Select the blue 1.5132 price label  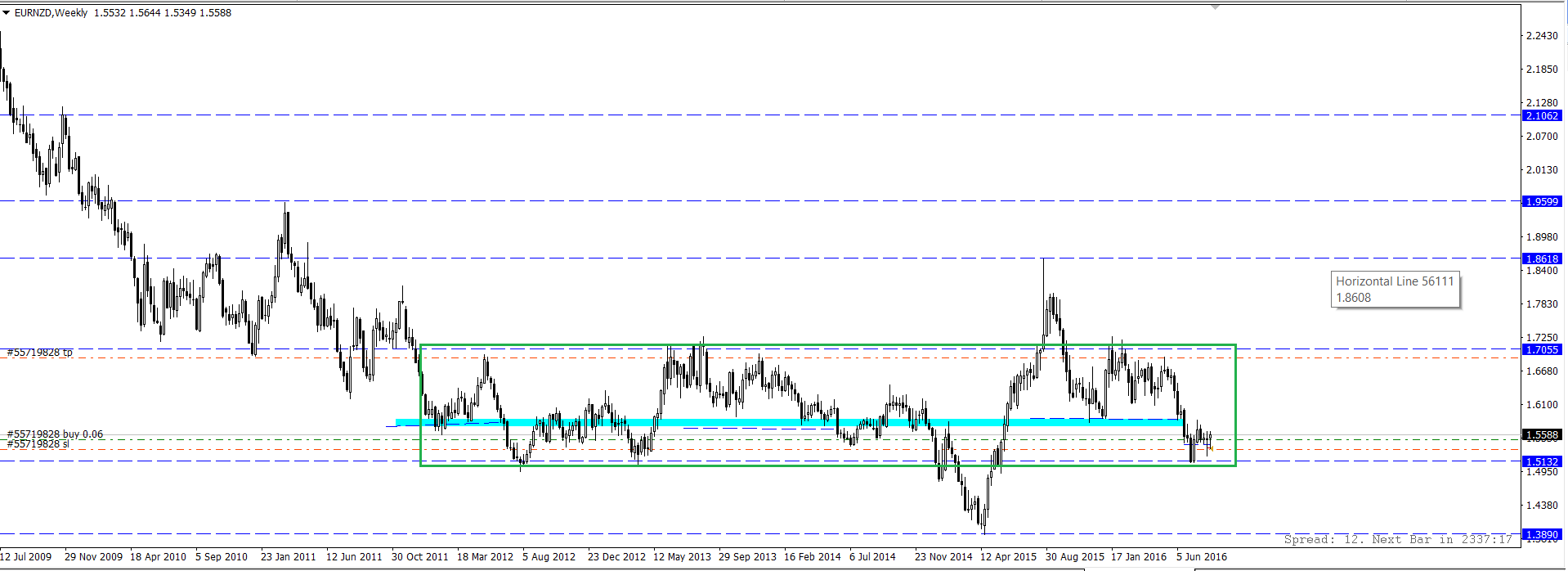click(x=1542, y=461)
